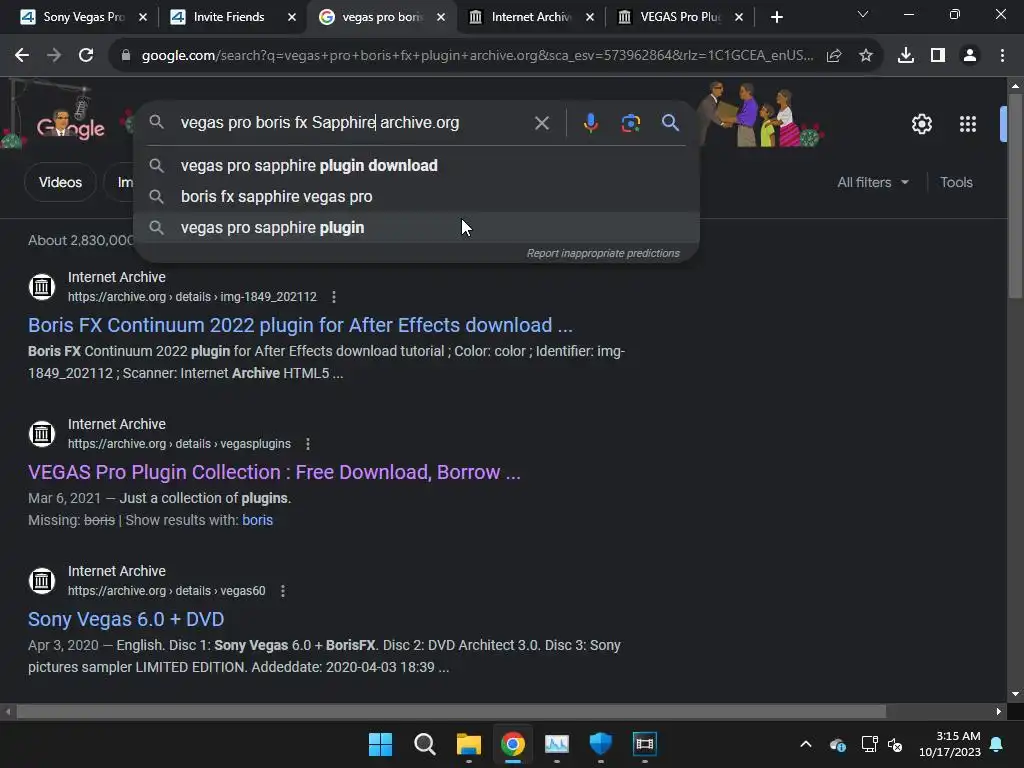Image resolution: width=1024 pixels, height=768 pixels.
Task: Close the Invite Friends tab
Action: pyautogui.click(x=292, y=17)
